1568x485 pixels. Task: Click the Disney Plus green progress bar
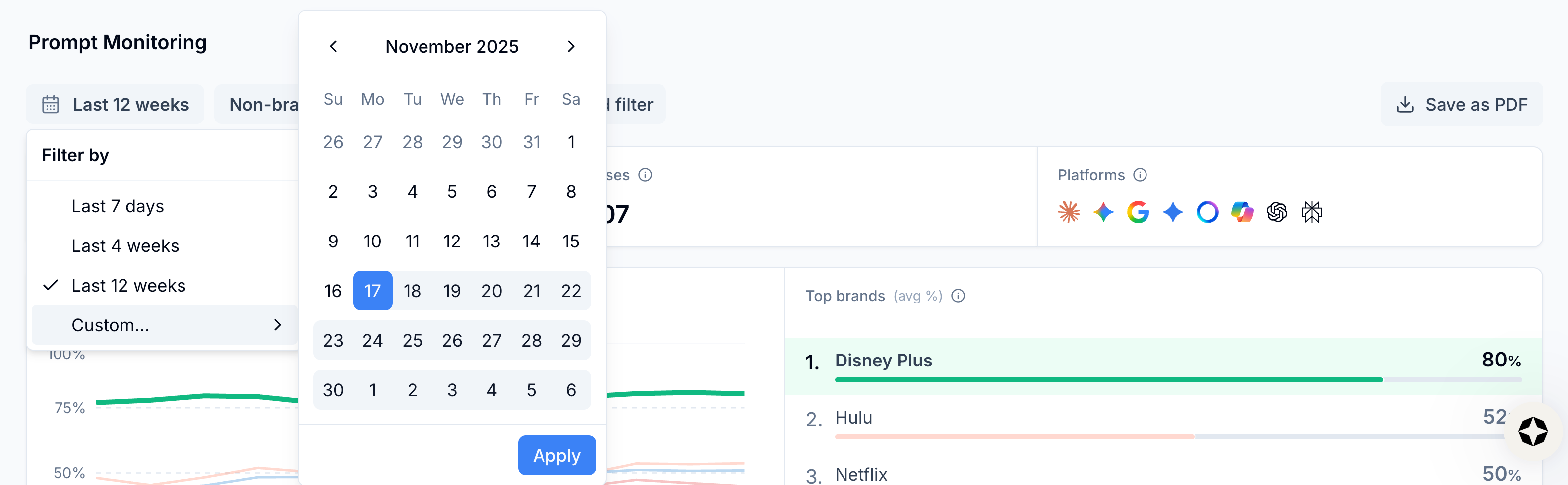coord(1108,380)
